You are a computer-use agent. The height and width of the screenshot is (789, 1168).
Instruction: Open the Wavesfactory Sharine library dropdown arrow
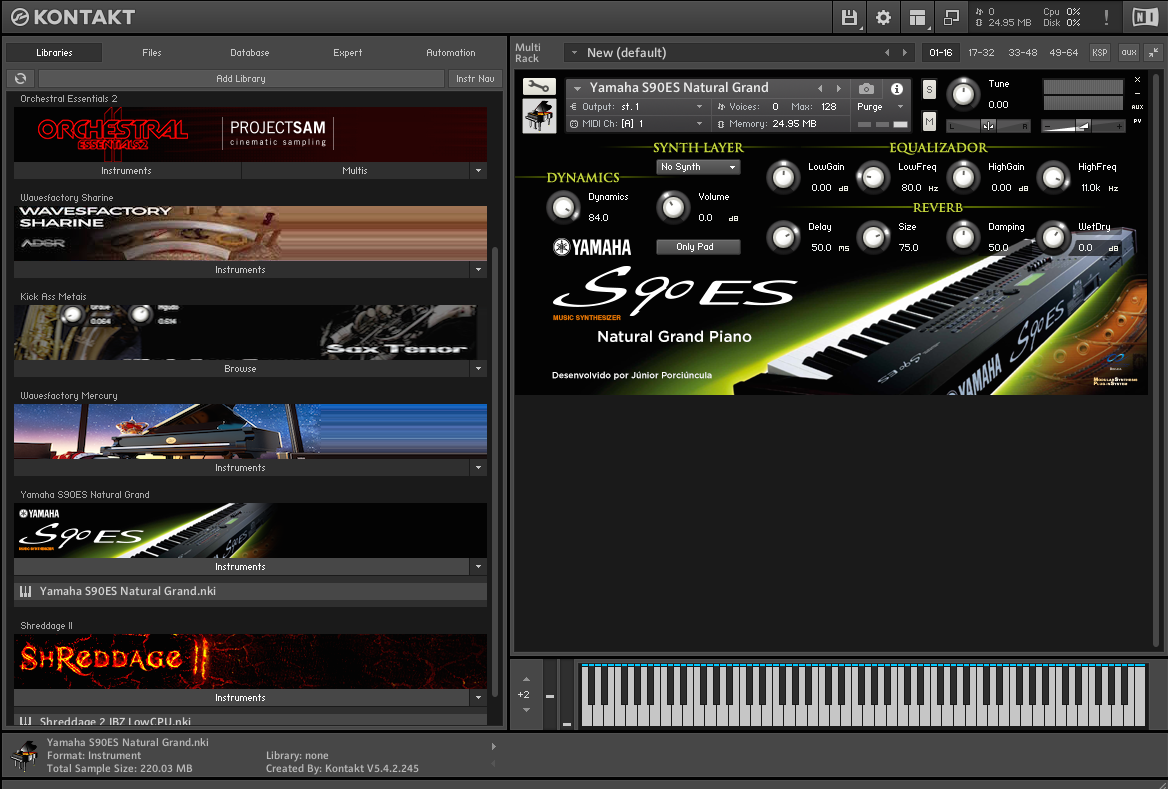478,270
